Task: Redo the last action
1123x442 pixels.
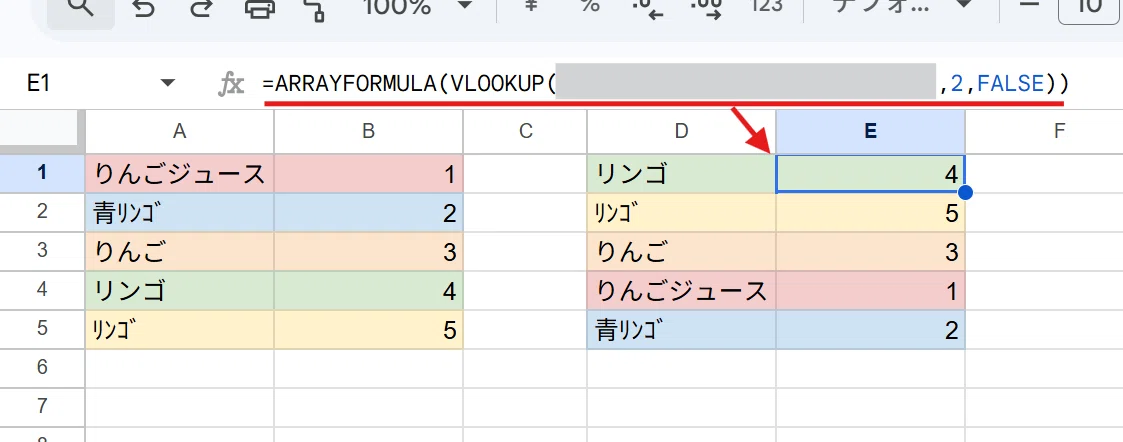Action: point(201,9)
